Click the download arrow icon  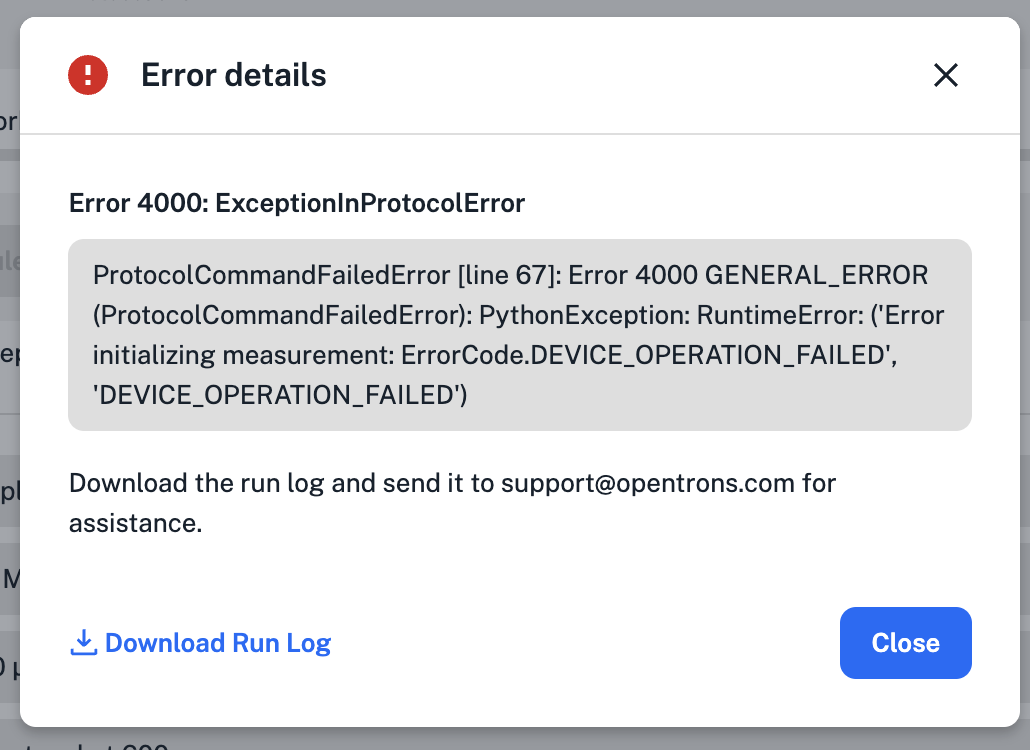tap(83, 642)
